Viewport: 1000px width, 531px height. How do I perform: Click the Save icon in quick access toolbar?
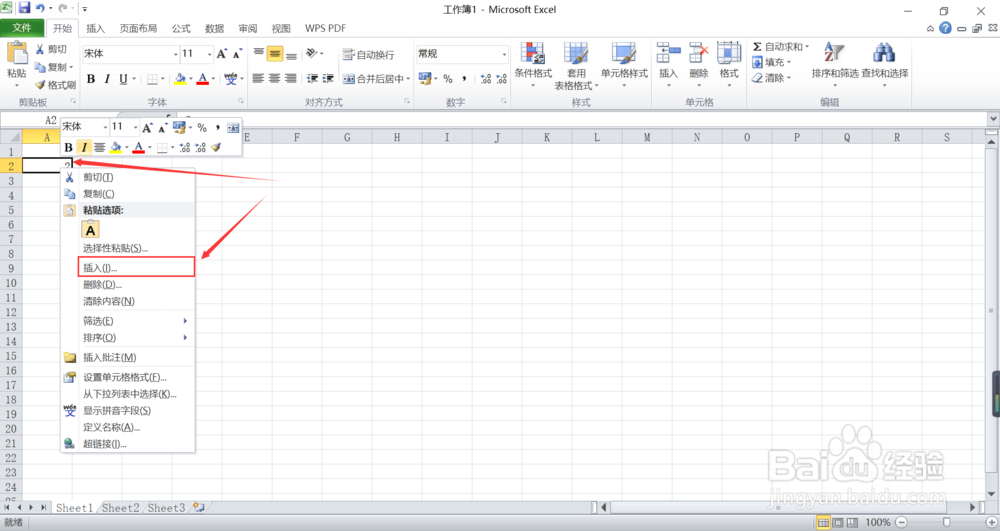click(x=24, y=8)
